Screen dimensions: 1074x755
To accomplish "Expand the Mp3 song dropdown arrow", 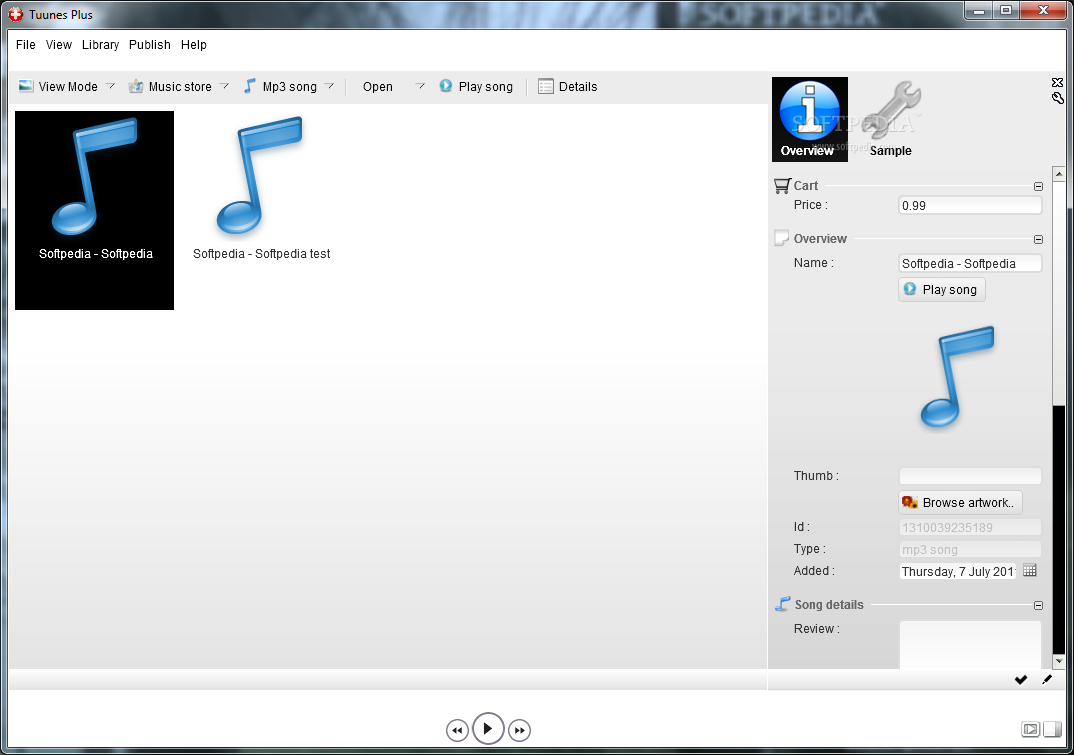I will tap(329, 86).
